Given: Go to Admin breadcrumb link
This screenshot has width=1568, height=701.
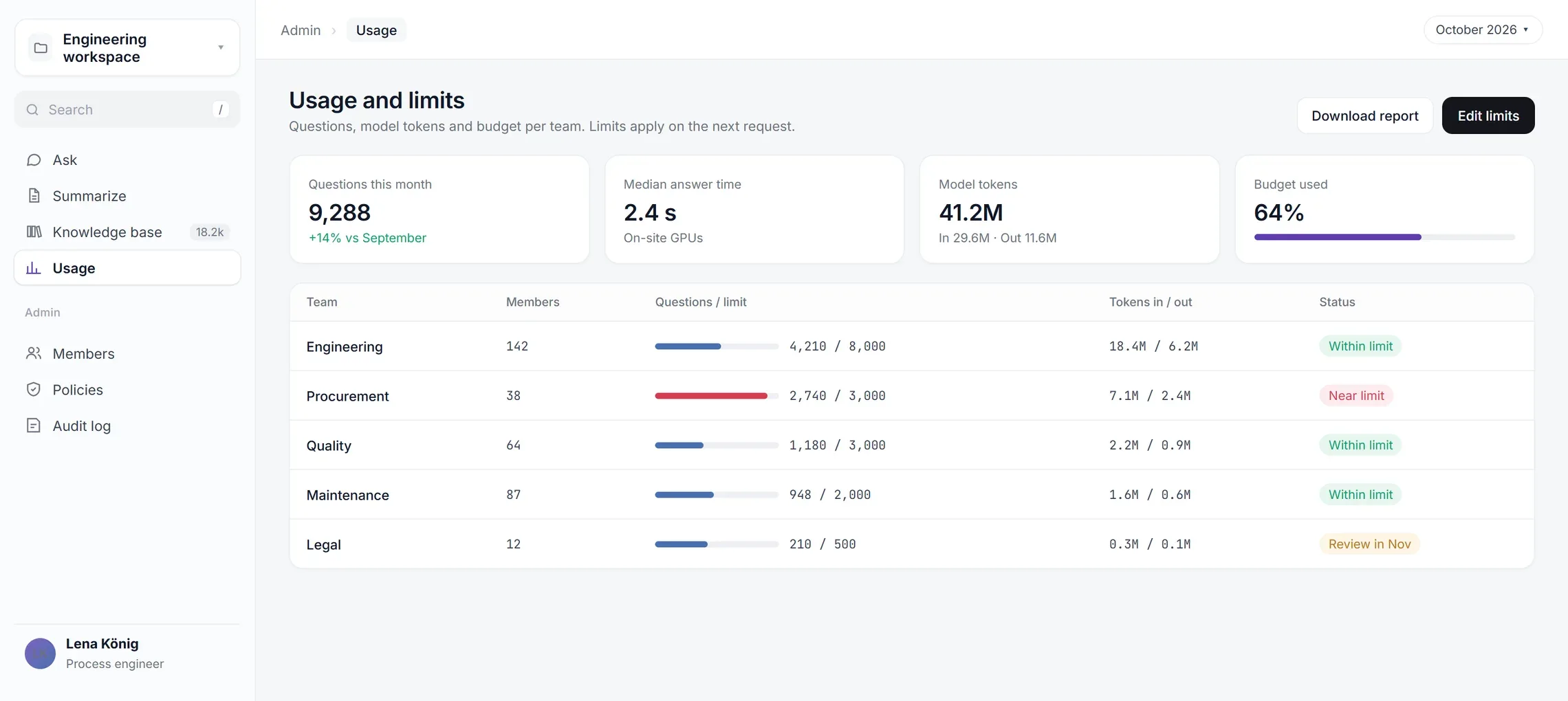Looking at the screenshot, I should [301, 30].
